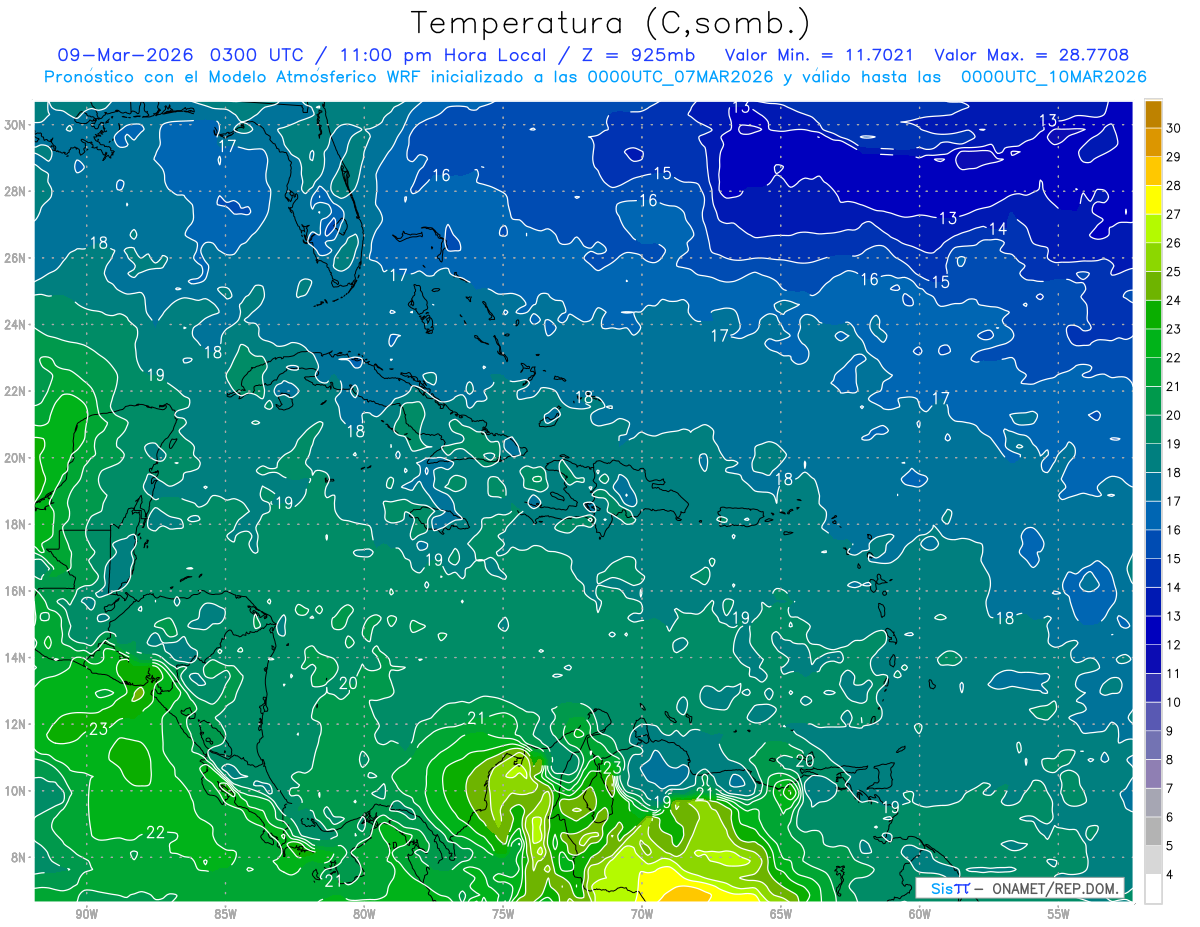
Task: Click the legend value '23' on colorbar
Action: pos(1173,329)
